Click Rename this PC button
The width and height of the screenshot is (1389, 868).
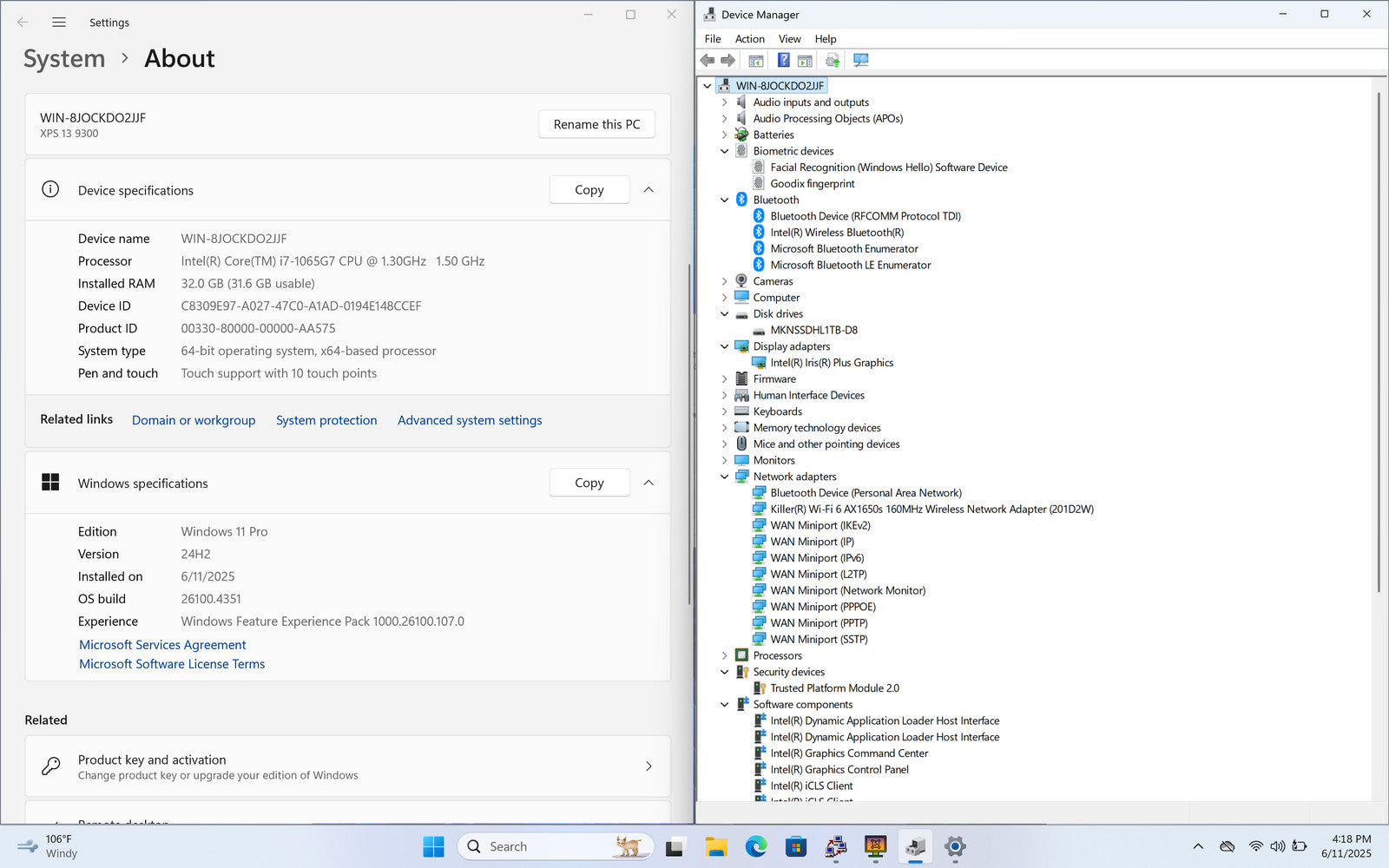(596, 124)
